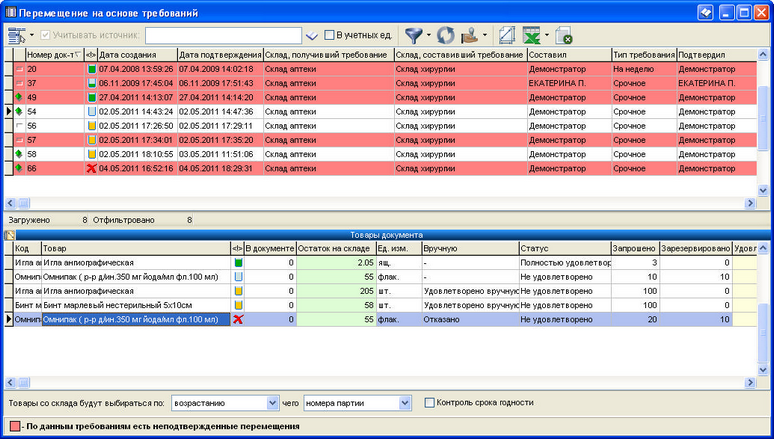Click yellow status icon in document 58 row
774x439 pixels.
pyautogui.click(x=91, y=154)
